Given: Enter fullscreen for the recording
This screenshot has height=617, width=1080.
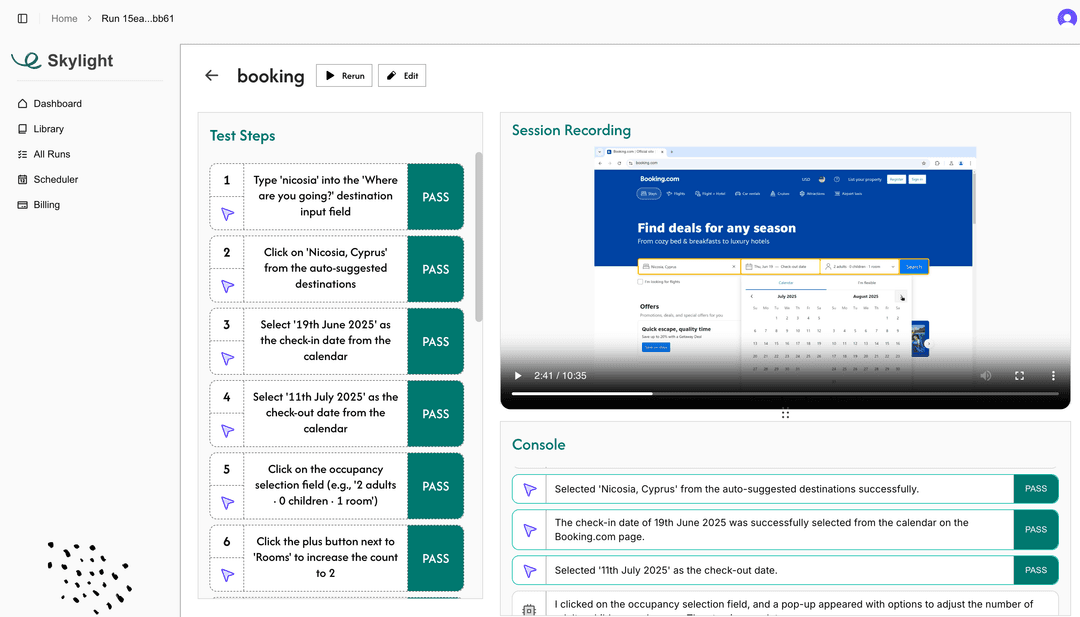Looking at the screenshot, I should pyautogui.click(x=1019, y=375).
